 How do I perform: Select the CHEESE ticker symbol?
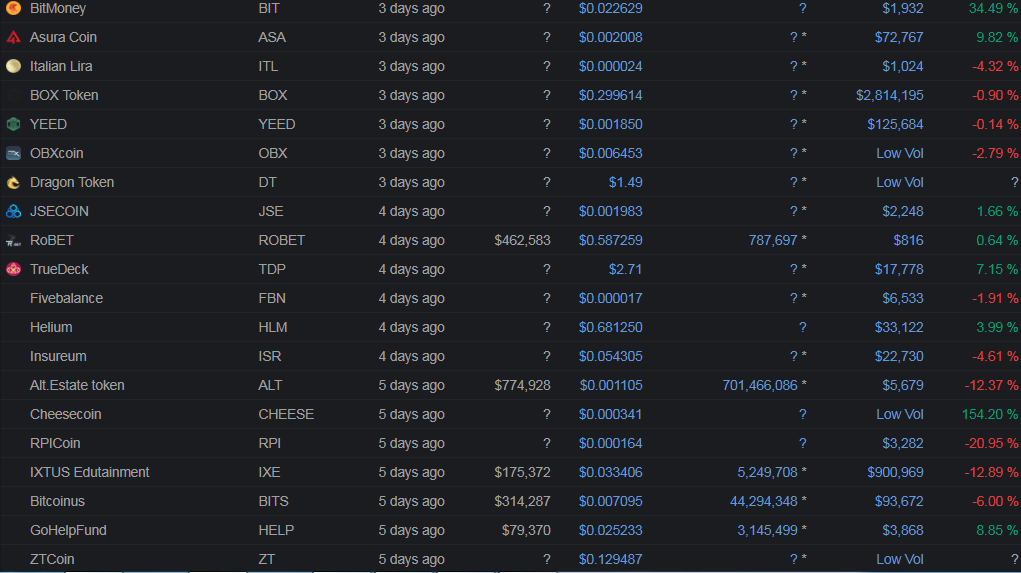(x=286, y=414)
